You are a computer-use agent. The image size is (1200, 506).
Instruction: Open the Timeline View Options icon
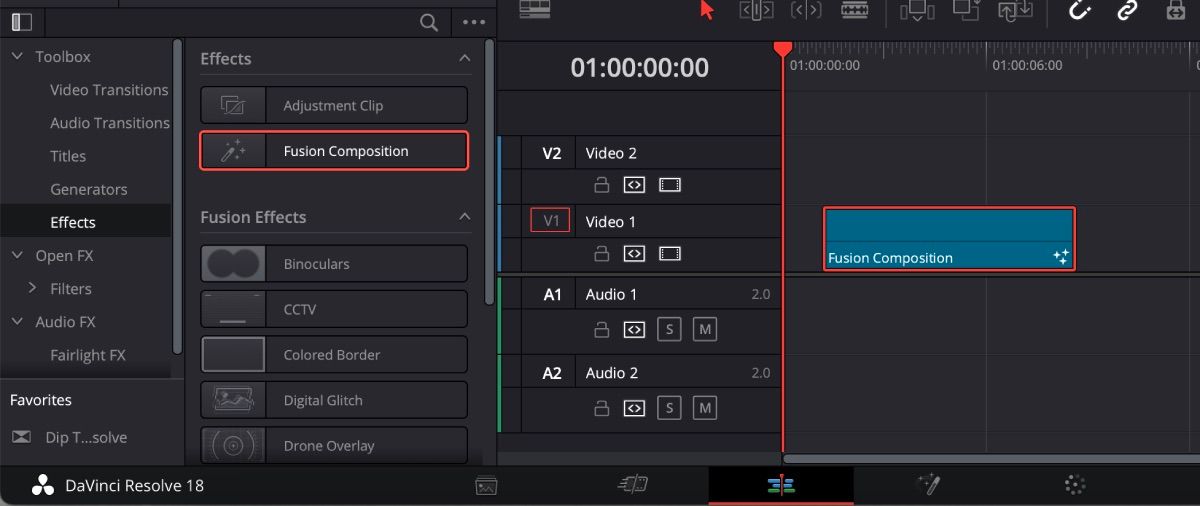pos(536,9)
